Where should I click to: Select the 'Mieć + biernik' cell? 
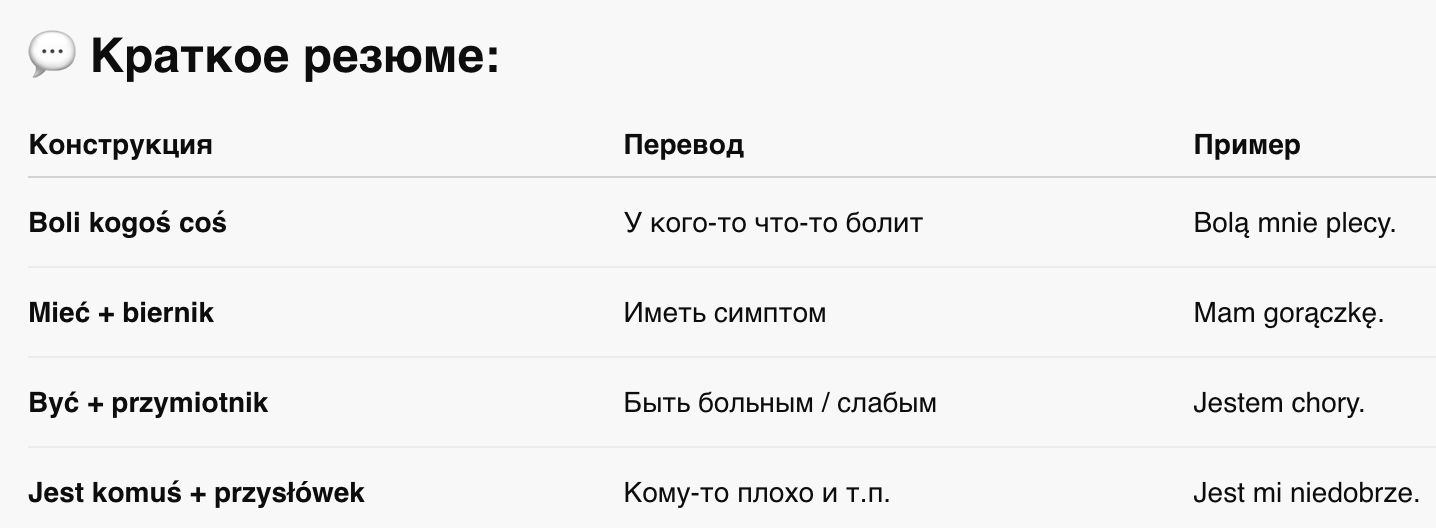point(121,313)
